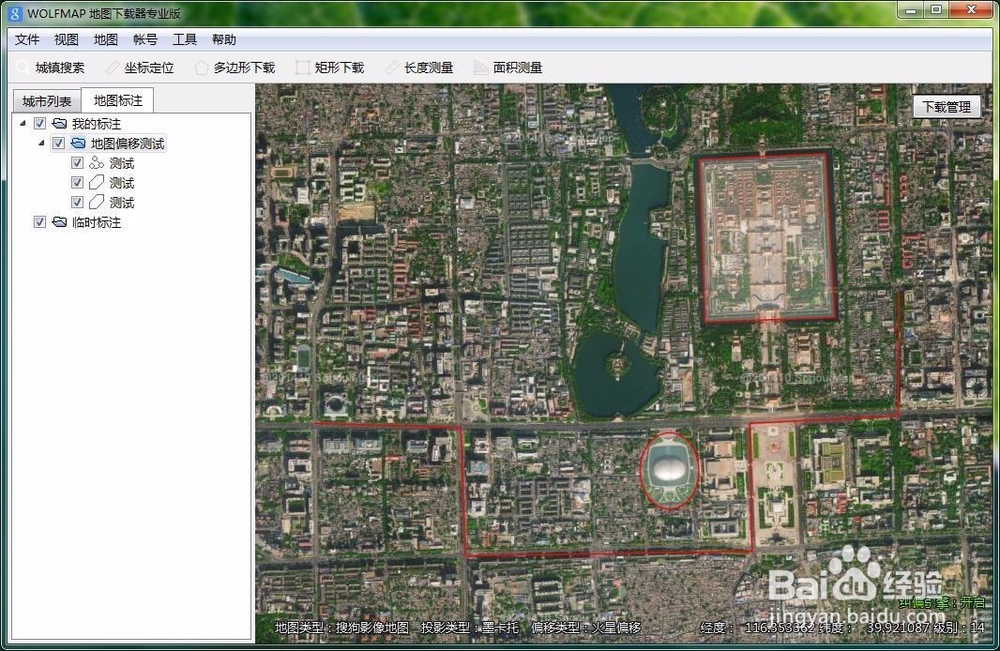The width and height of the screenshot is (1000, 651).
Task: Click the 临时标注 folder icon
Action: click(x=58, y=222)
